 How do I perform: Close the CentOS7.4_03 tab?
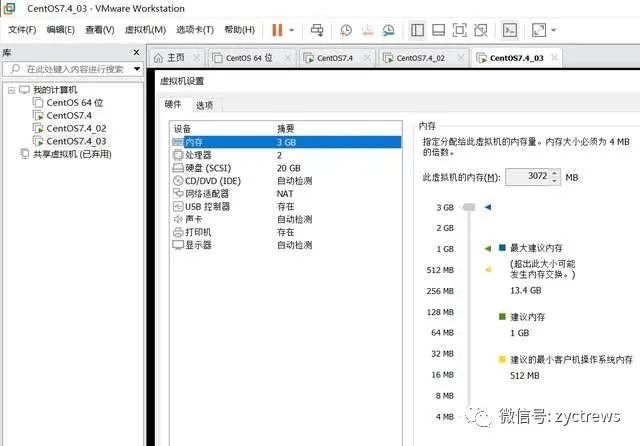click(x=554, y=58)
